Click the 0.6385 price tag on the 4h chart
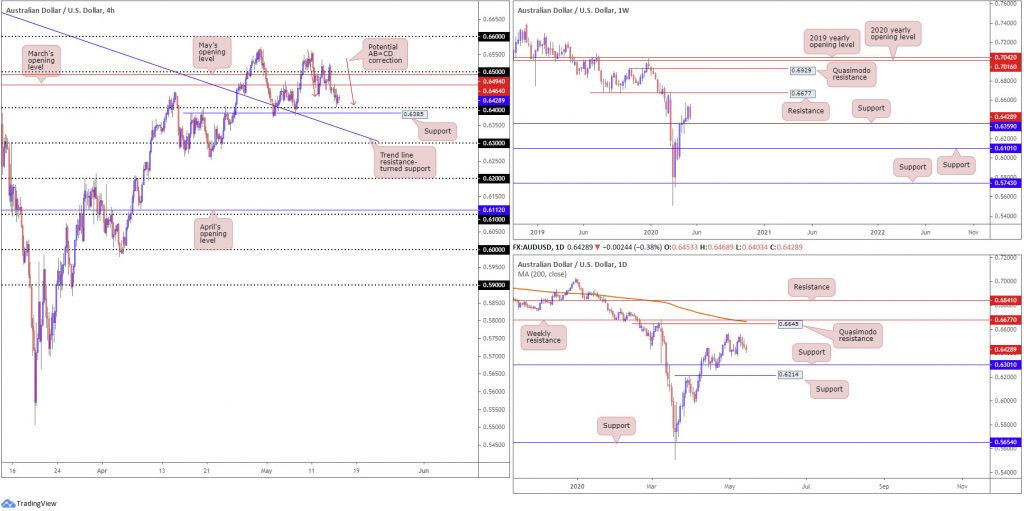Screen dimensions: 1024x511 pos(415,114)
